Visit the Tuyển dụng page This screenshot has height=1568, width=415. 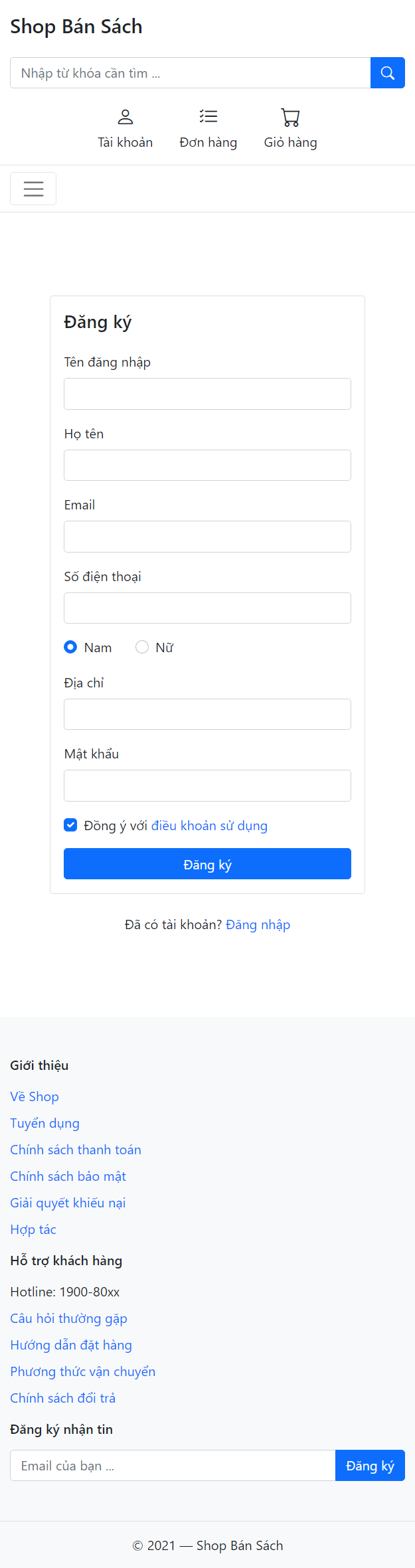pos(44,1122)
